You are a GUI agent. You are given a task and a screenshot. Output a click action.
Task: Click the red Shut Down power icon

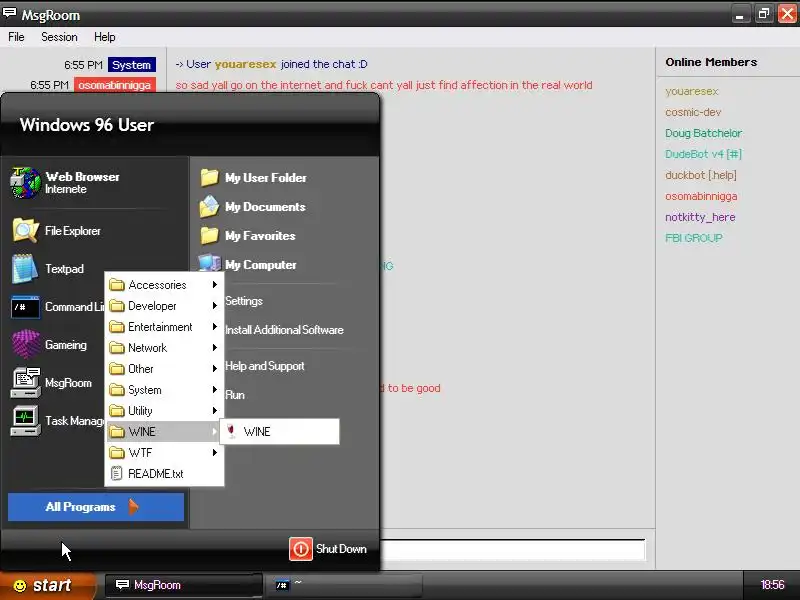coord(301,549)
